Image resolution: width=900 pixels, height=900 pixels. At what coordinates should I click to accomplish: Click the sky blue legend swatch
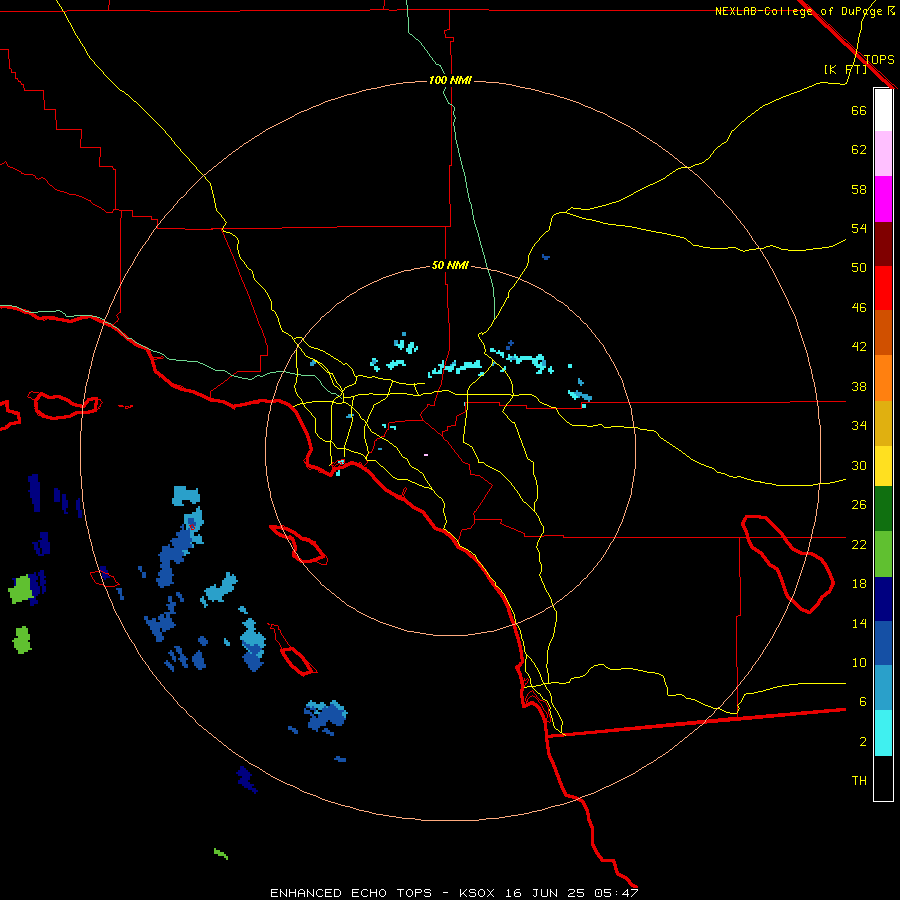(x=883, y=688)
